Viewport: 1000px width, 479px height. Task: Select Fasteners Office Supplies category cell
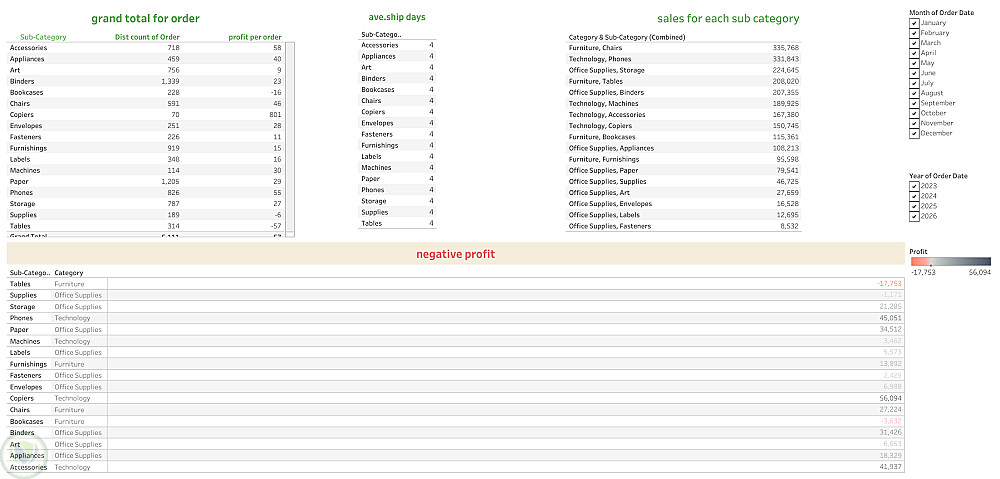click(78, 376)
